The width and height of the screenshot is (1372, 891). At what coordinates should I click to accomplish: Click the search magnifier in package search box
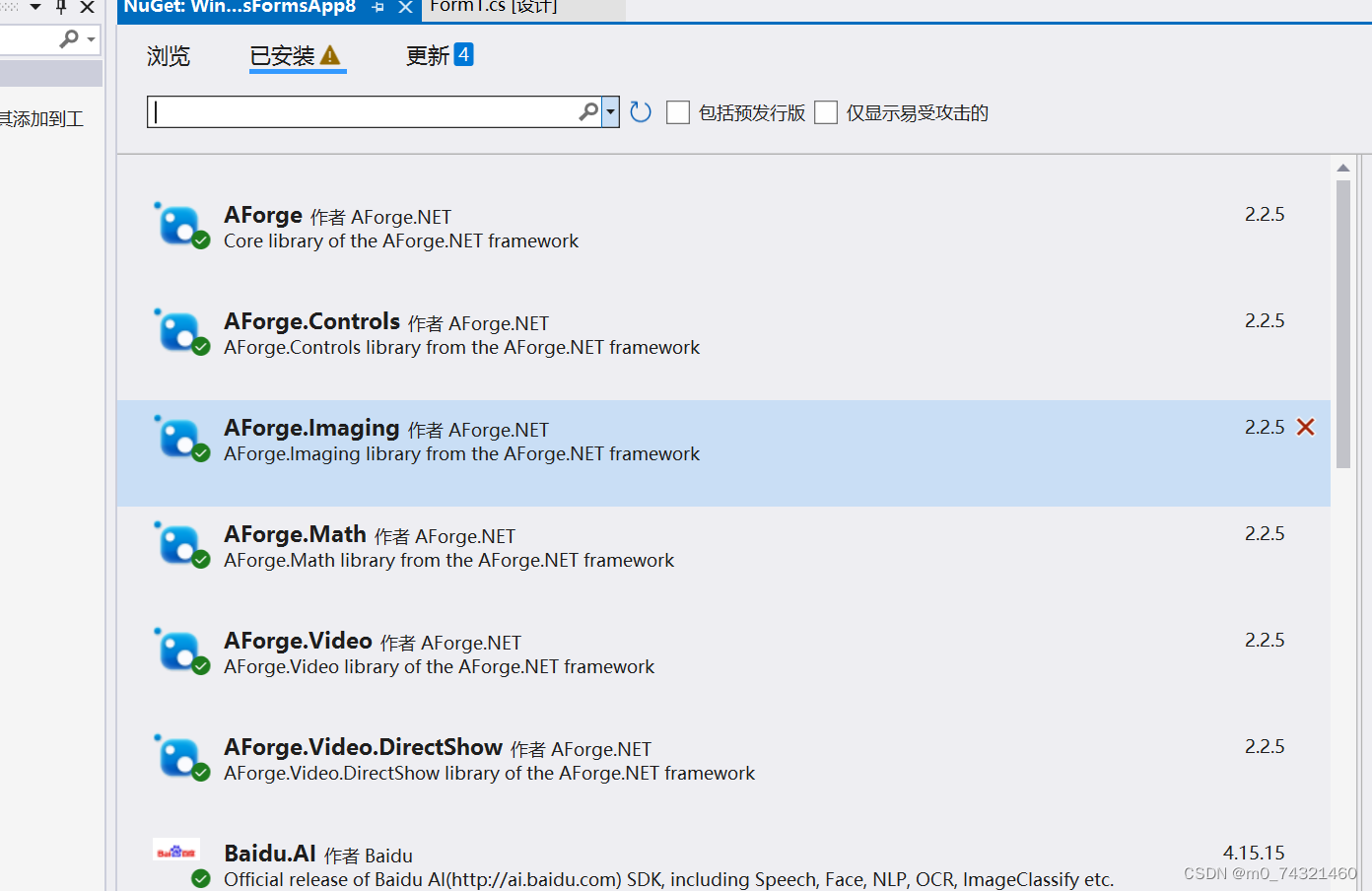tap(588, 111)
